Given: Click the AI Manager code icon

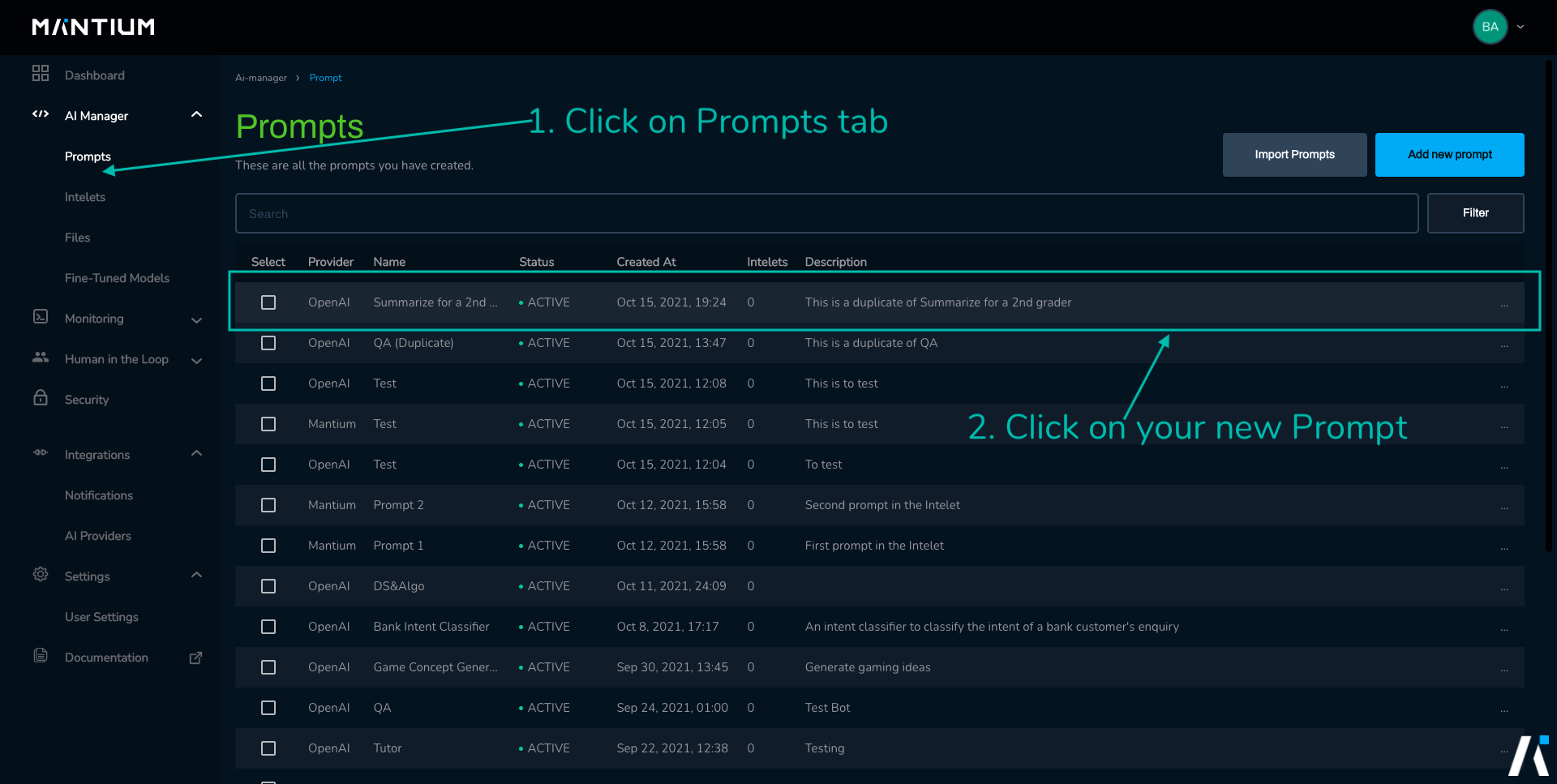Looking at the screenshot, I should (x=41, y=114).
